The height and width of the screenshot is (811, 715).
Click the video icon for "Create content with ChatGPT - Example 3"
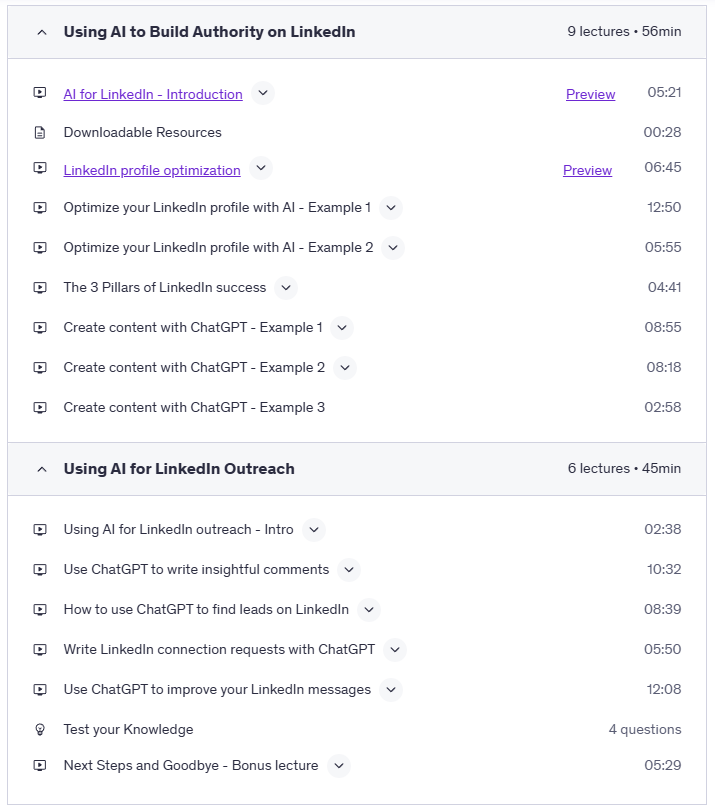click(x=39, y=407)
